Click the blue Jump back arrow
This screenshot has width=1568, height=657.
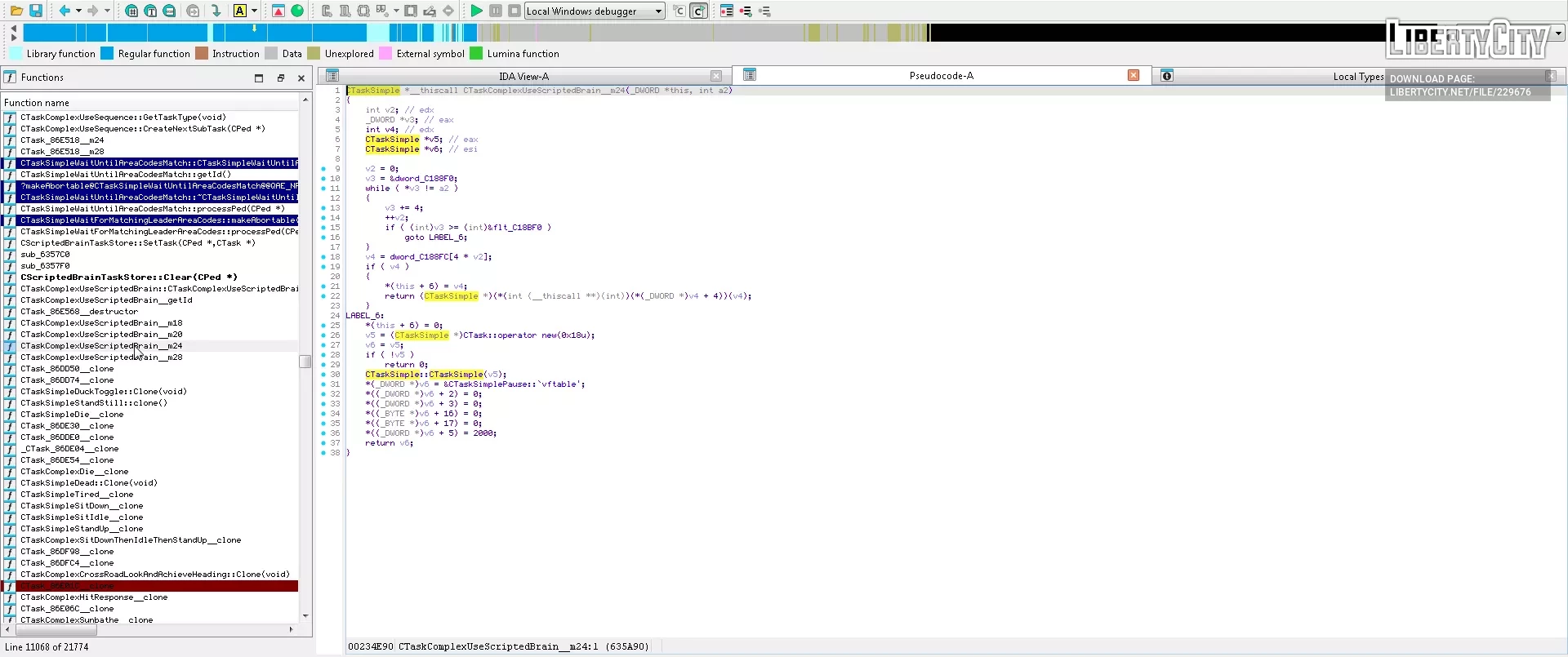tap(65, 11)
